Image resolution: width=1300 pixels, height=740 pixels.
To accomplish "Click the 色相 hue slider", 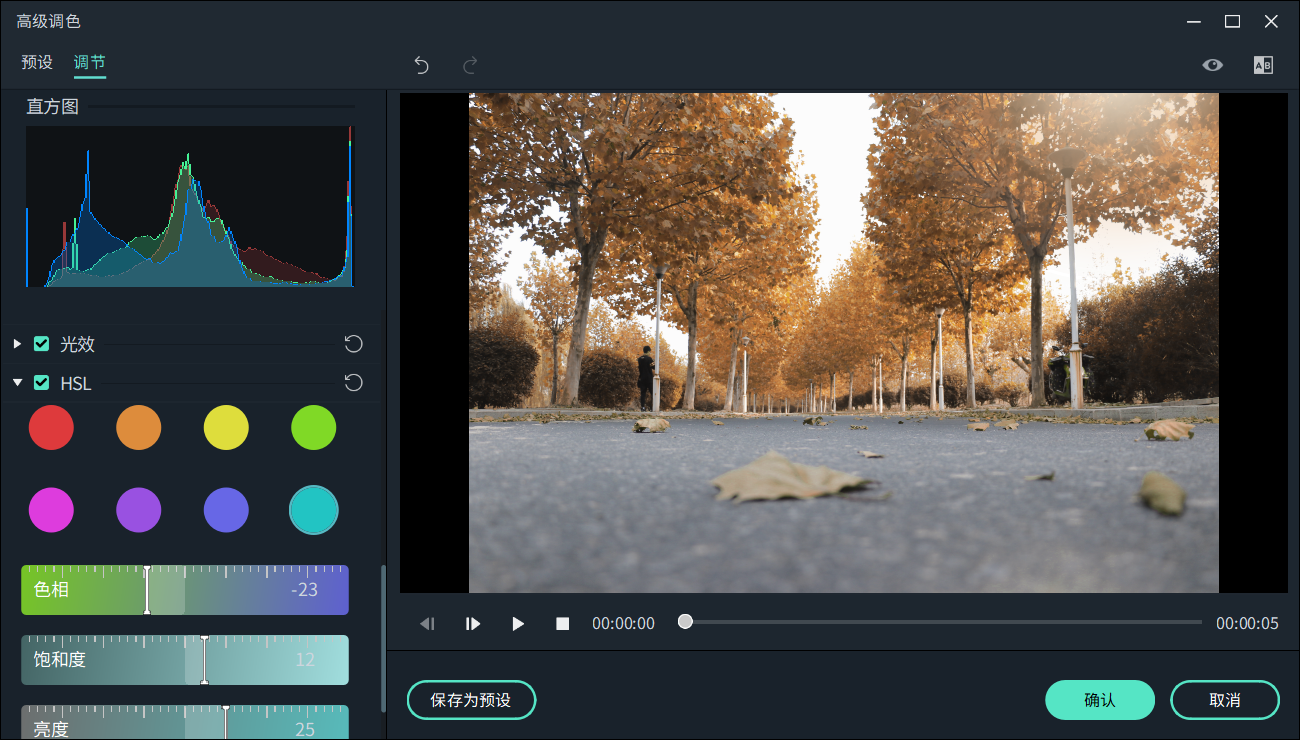I will [185, 590].
